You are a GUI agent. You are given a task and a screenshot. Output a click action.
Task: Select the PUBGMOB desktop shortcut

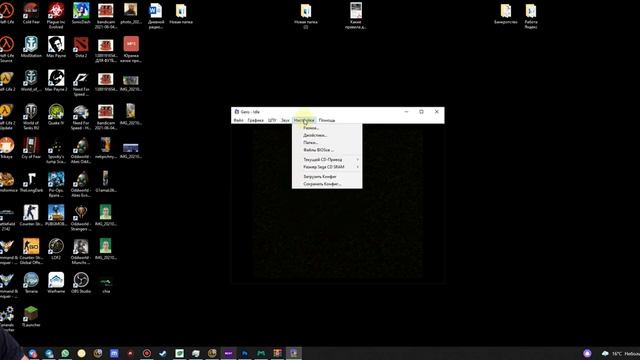pos(56,216)
